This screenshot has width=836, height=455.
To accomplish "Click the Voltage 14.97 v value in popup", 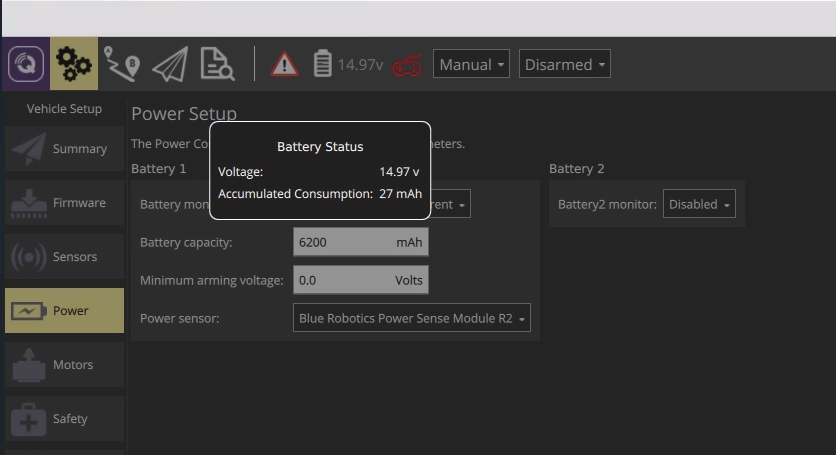I will [x=399, y=172].
